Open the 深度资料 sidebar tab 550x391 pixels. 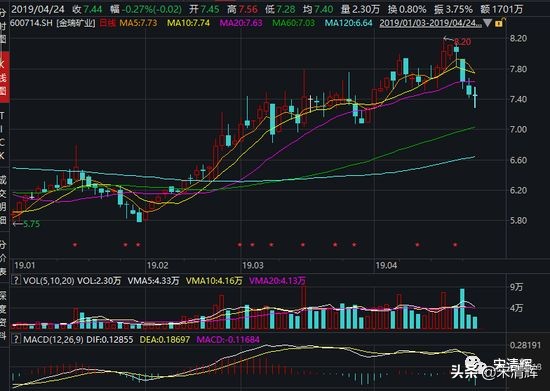click(3, 315)
